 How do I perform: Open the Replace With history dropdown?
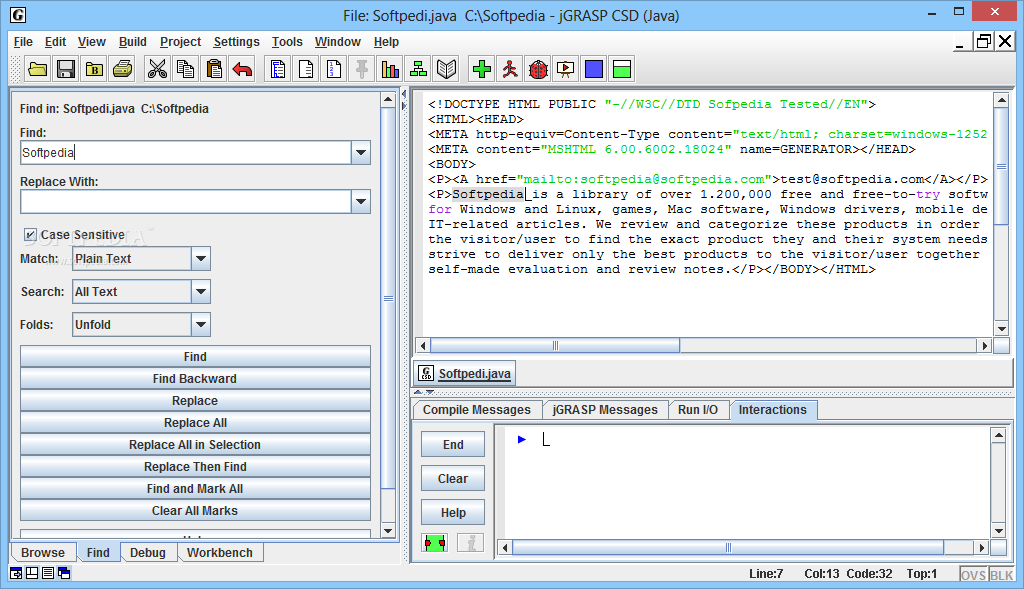point(360,202)
